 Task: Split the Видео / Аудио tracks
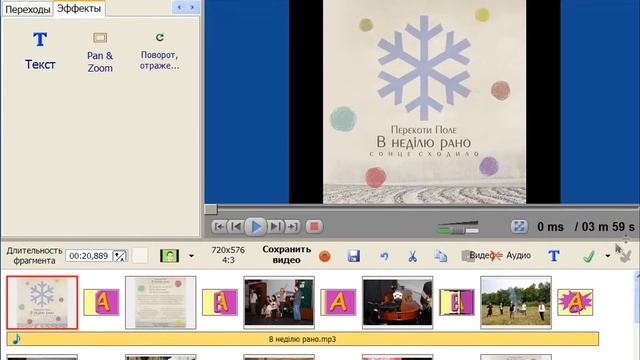pyautogui.click(x=496, y=256)
